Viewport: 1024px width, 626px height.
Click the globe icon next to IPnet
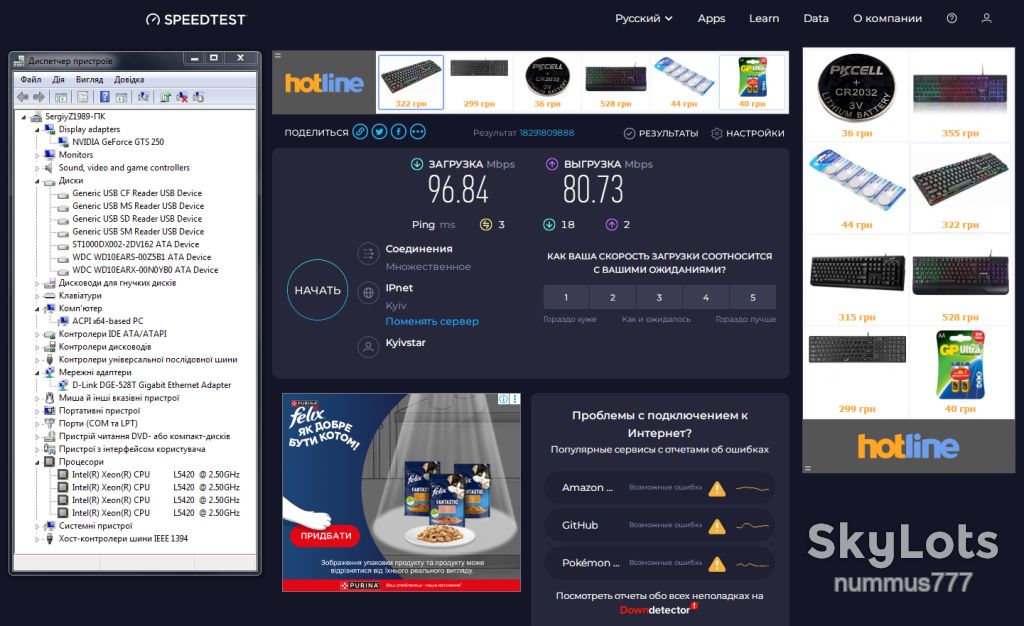click(368, 293)
